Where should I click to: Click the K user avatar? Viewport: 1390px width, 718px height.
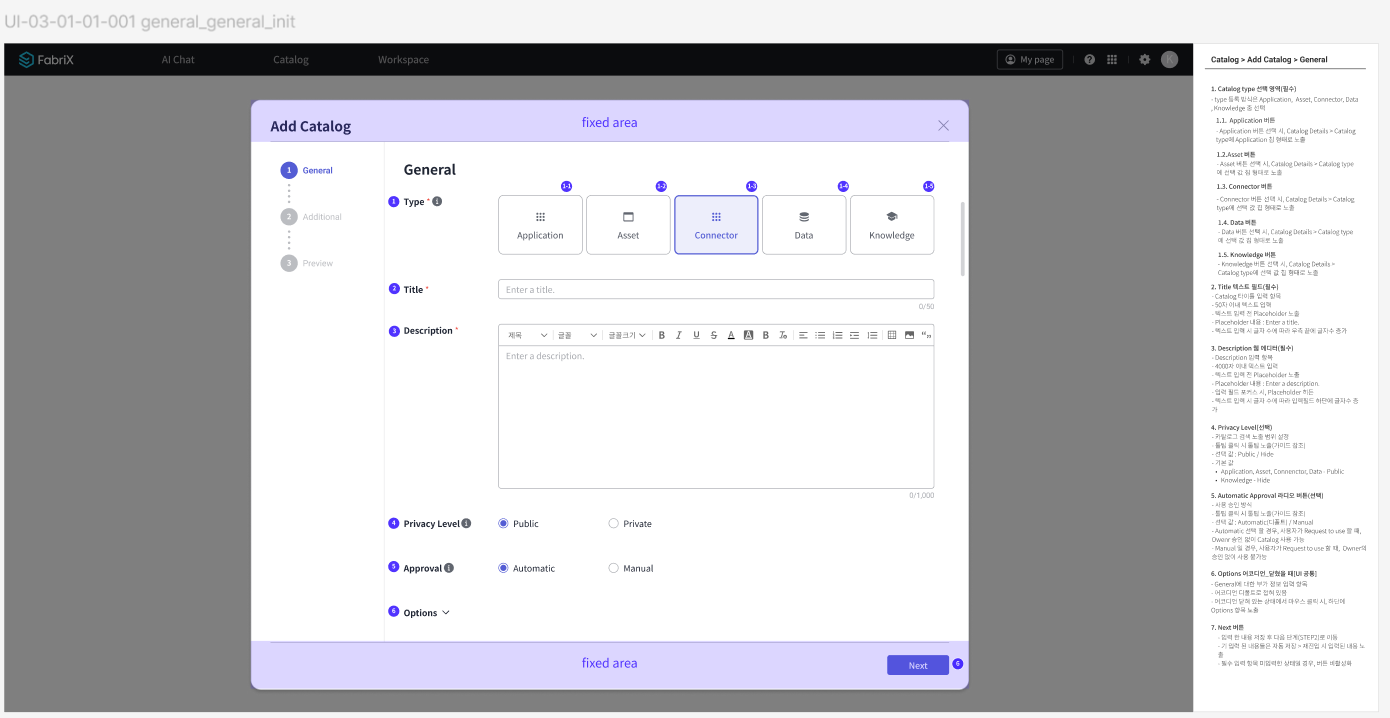click(1169, 60)
